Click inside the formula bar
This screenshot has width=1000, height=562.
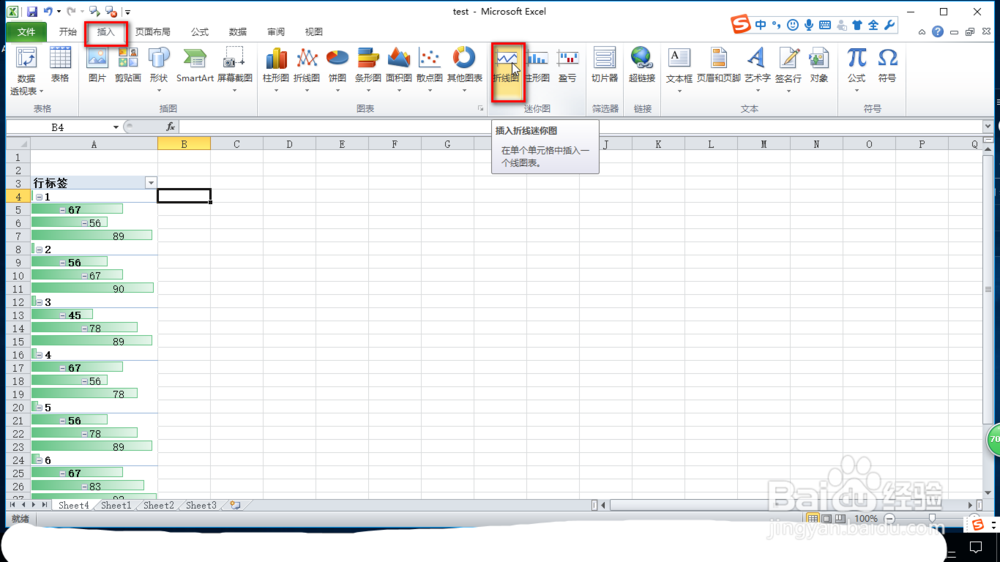[580, 127]
